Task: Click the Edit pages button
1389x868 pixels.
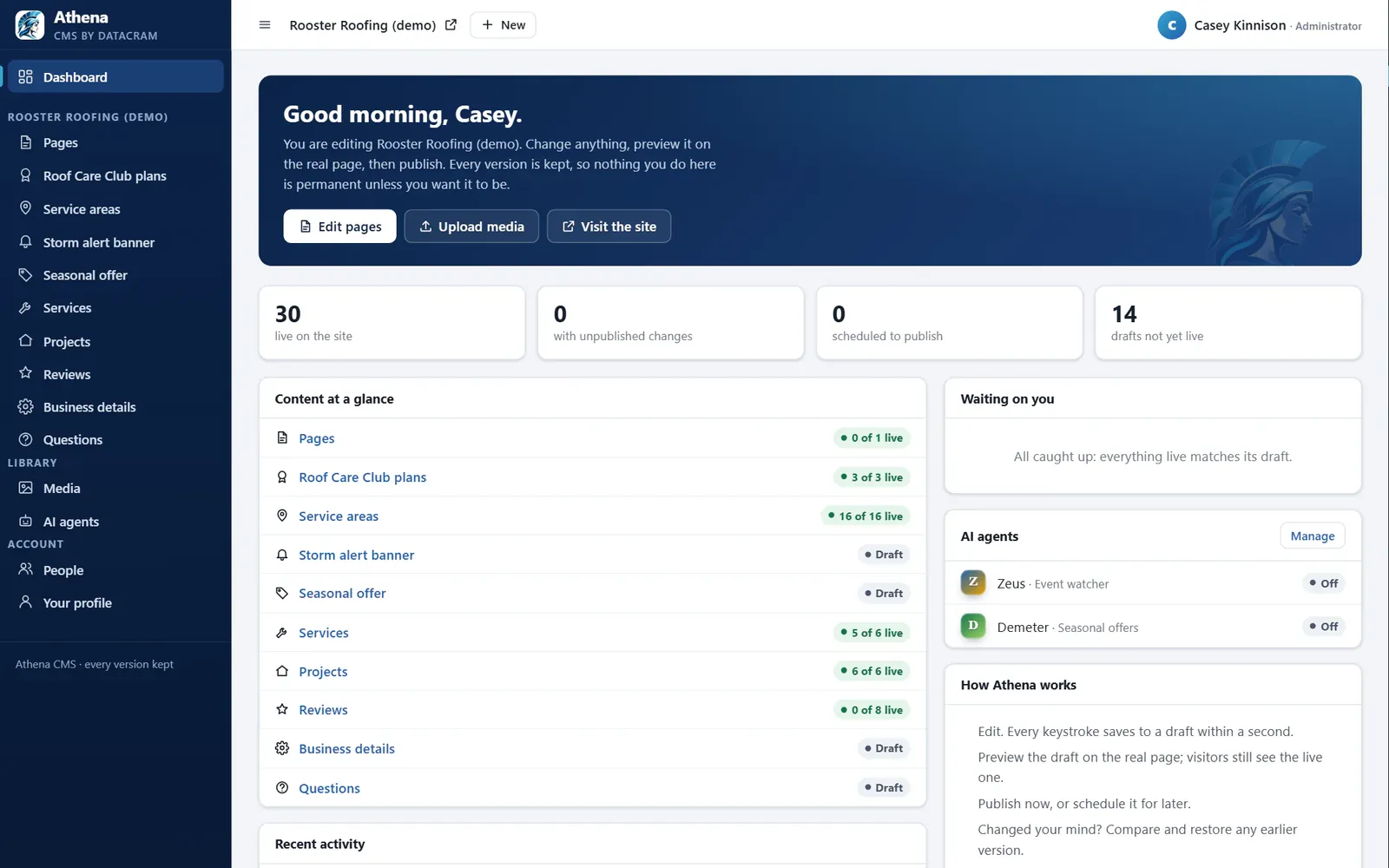Action: click(x=339, y=226)
